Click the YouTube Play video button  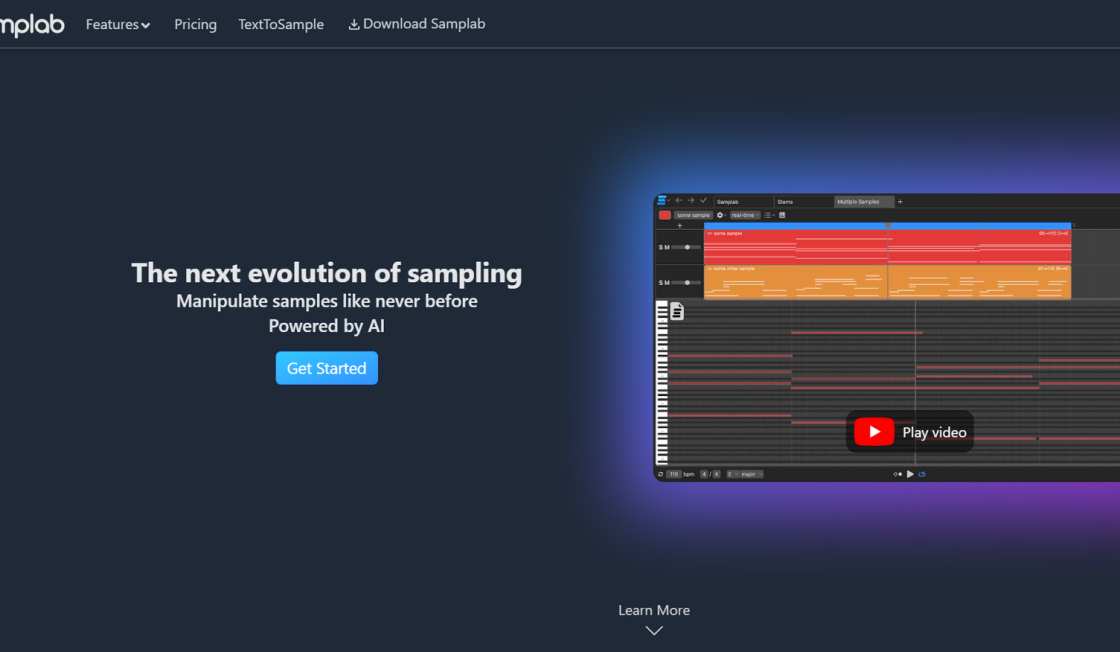click(x=909, y=431)
